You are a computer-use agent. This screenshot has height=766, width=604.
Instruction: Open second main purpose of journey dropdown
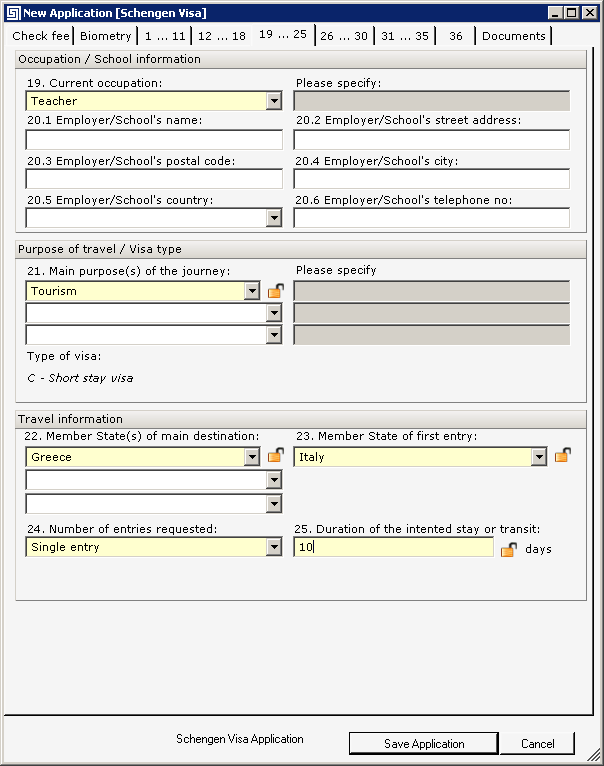274,313
